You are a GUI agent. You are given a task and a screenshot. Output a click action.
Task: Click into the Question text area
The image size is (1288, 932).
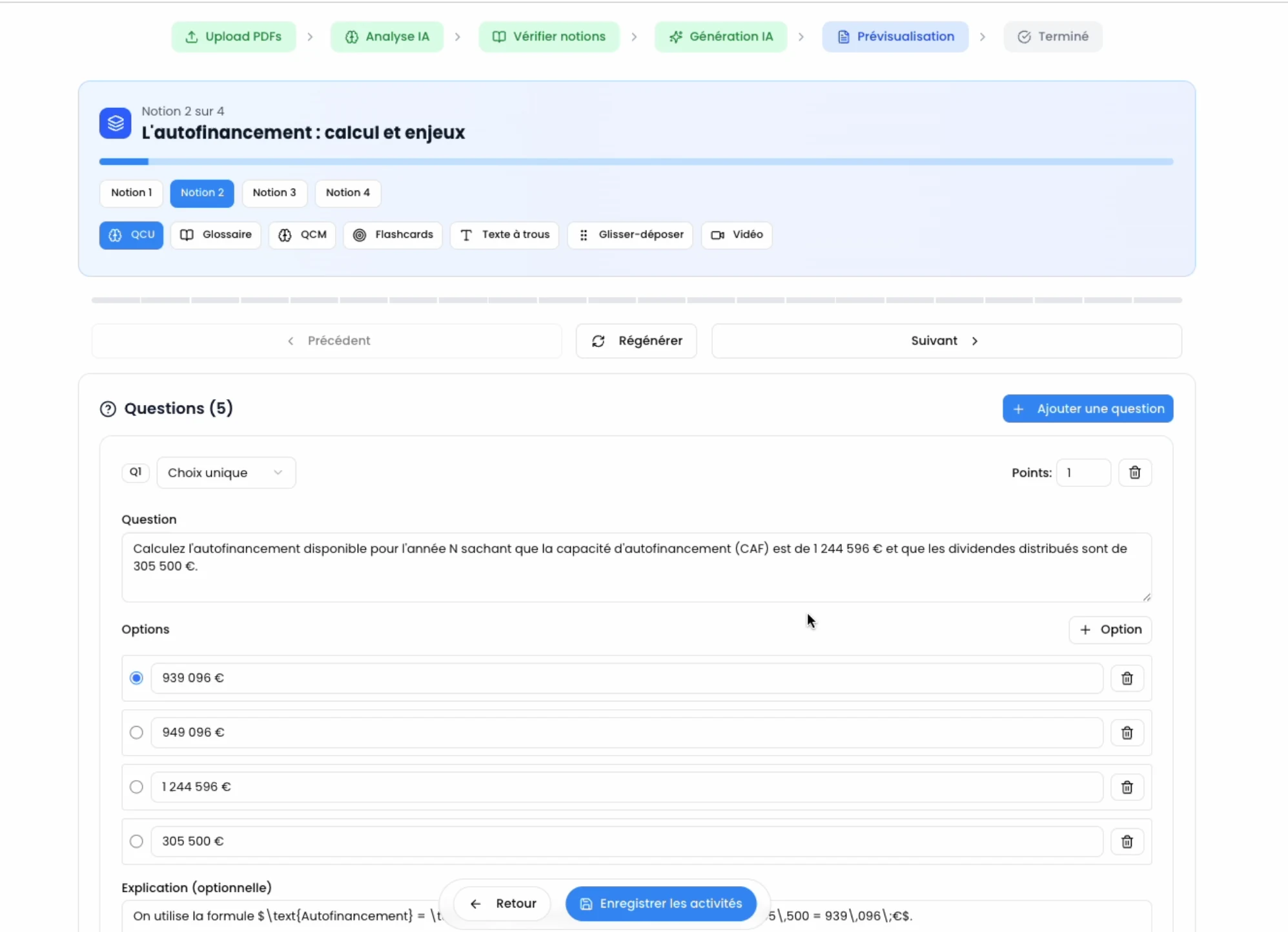click(636, 567)
